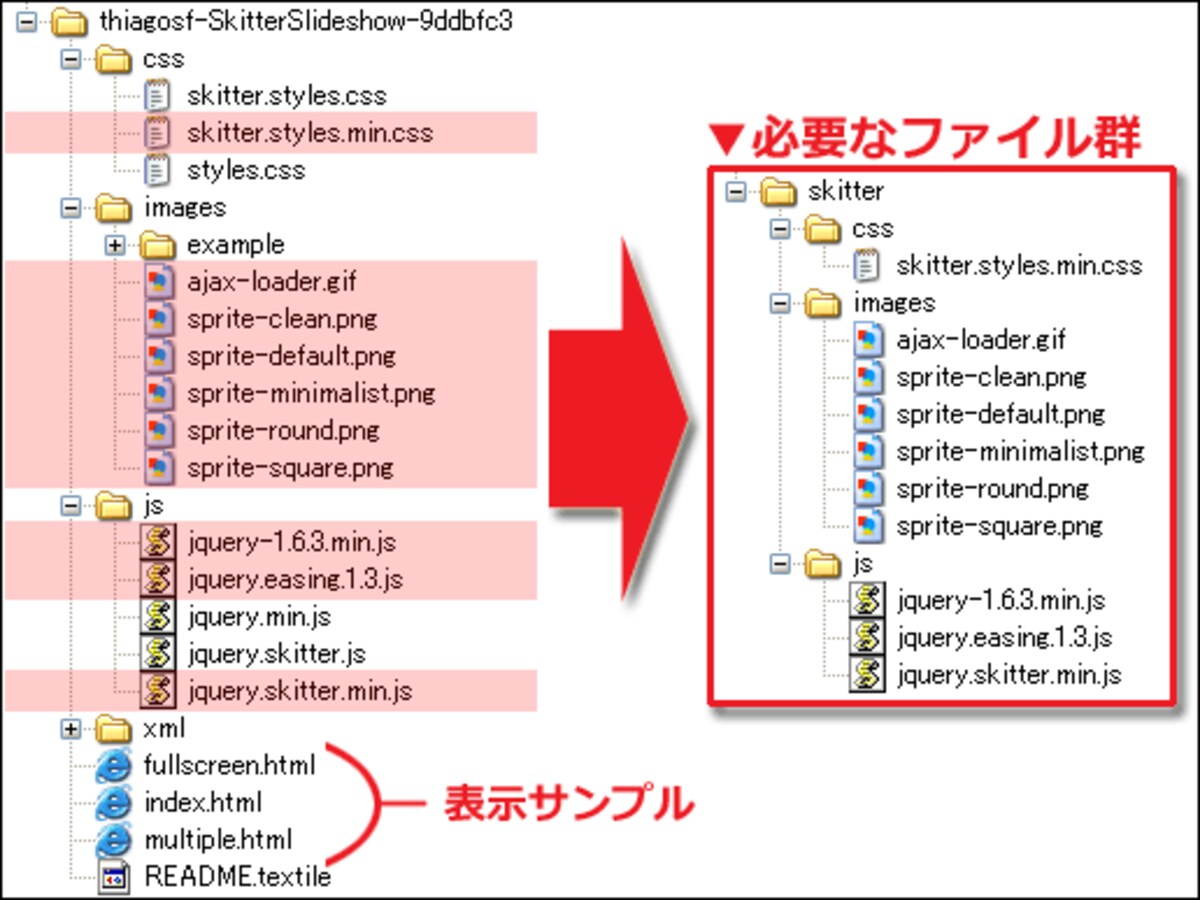Click the jquery.skitter.js script icon
The width and height of the screenshot is (1200, 900).
pos(157,654)
